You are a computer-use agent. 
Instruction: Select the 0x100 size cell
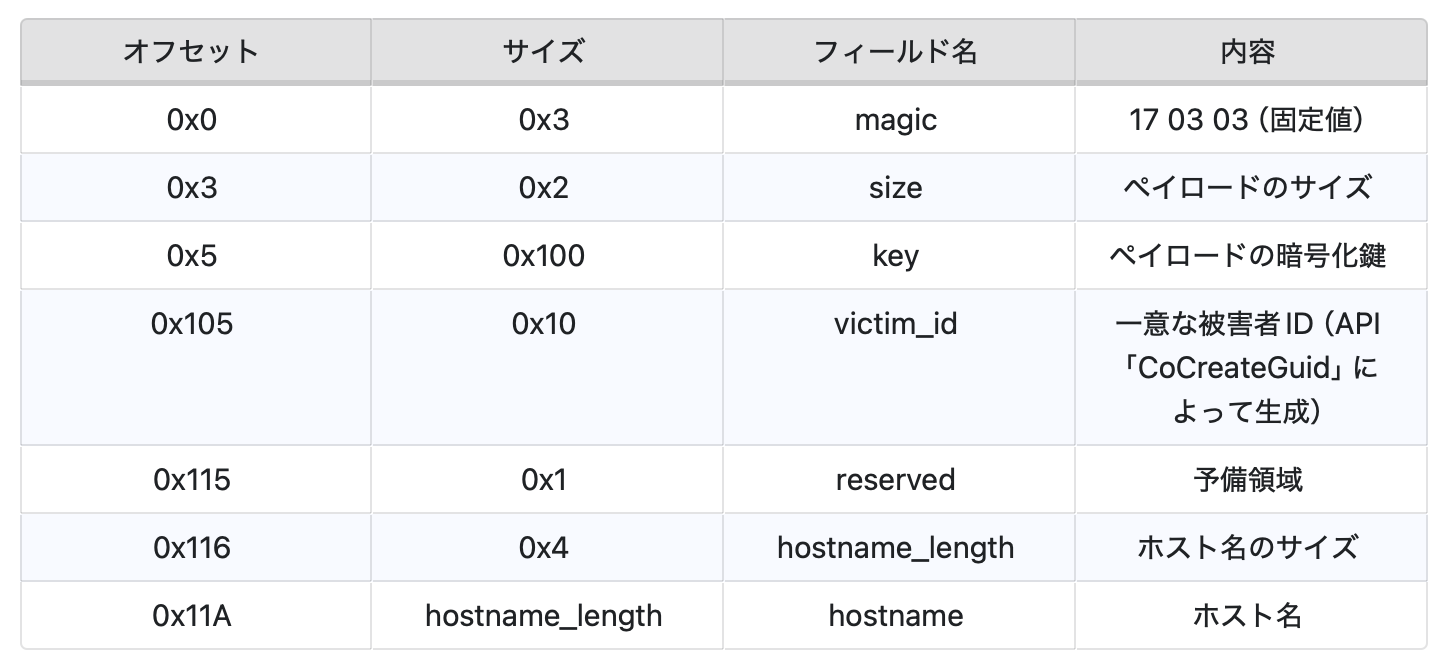click(544, 256)
